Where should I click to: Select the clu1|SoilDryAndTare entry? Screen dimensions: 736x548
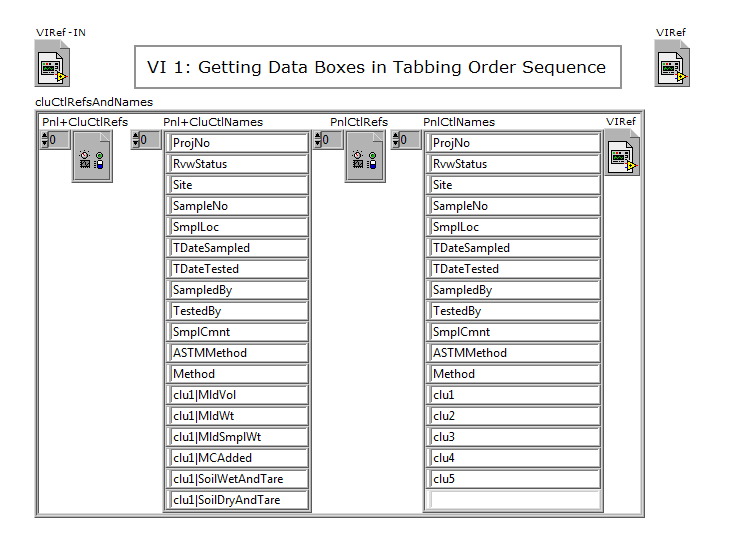[x=238, y=500]
